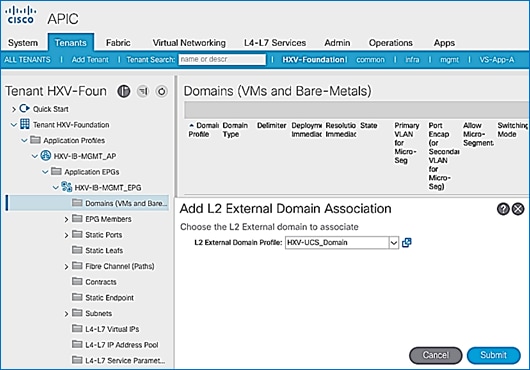Open the common tenant link
This screenshot has width=530, height=370.
tap(370, 60)
